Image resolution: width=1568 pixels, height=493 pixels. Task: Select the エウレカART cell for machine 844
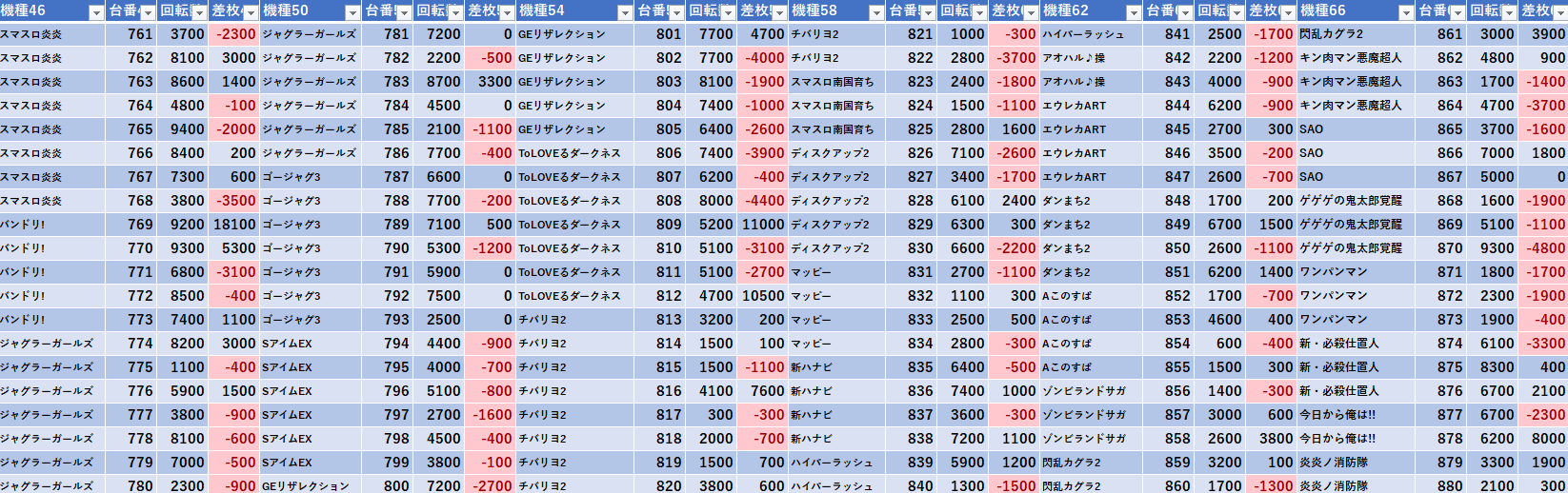click(x=1091, y=106)
